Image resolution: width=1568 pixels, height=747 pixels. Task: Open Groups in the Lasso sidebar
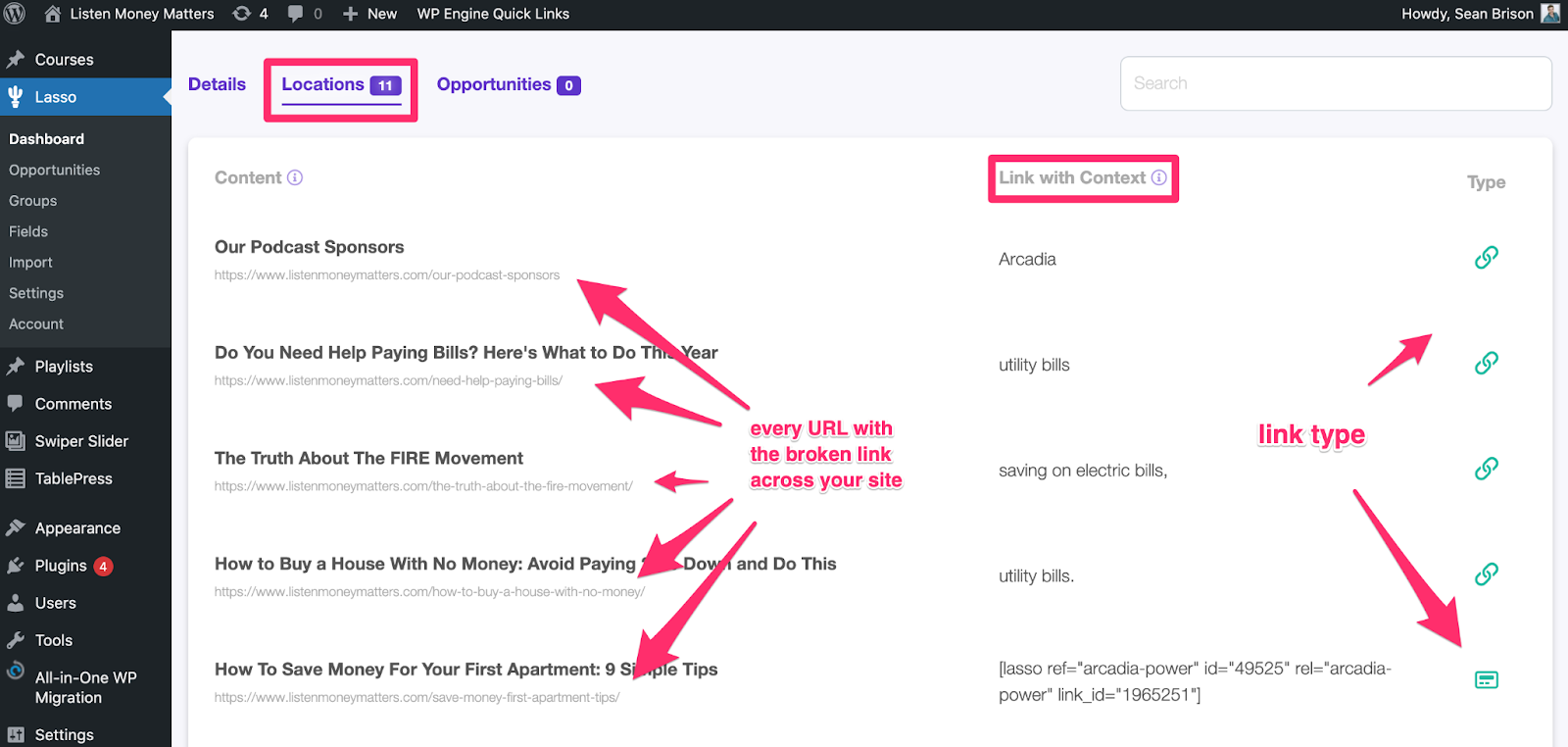coord(33,201)
